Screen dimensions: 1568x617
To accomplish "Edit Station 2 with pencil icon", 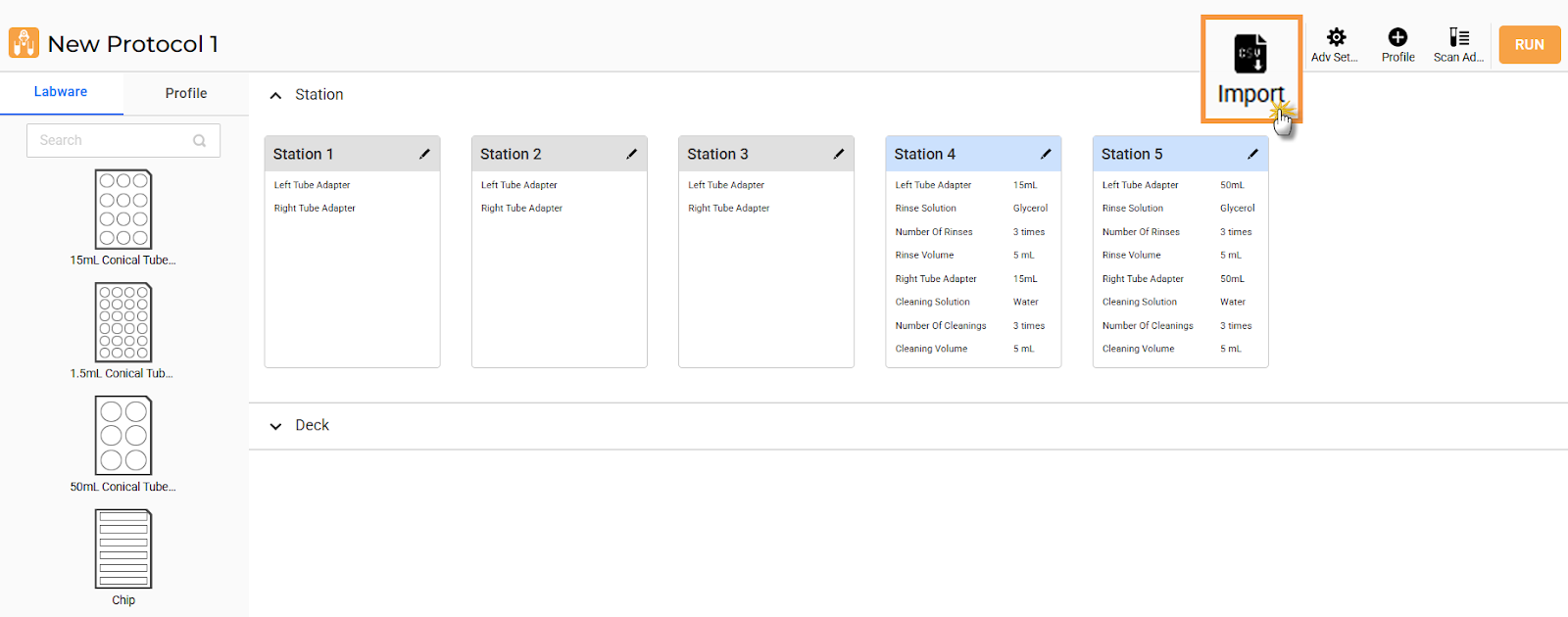I will coord(631,154).
